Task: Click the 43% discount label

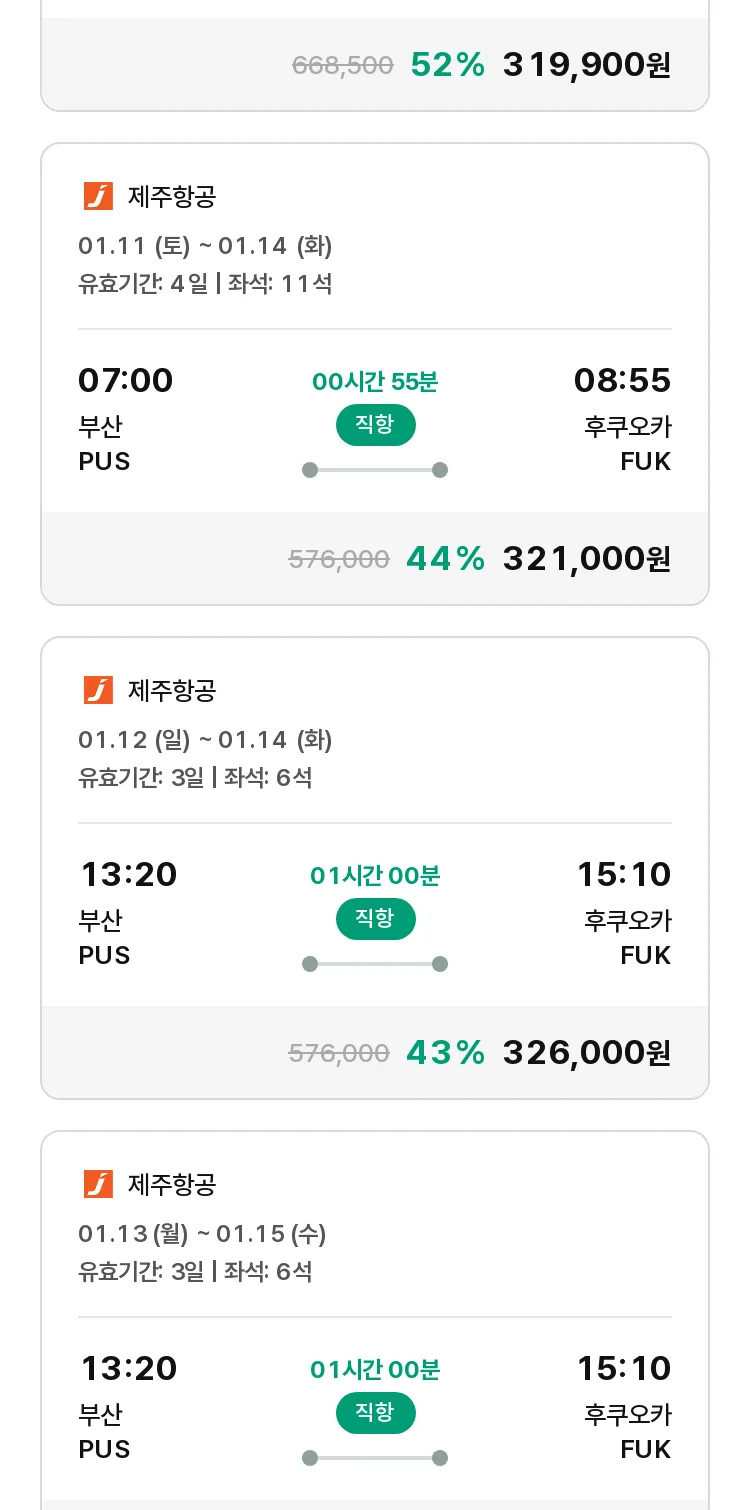Action: tap(445, 1053)
